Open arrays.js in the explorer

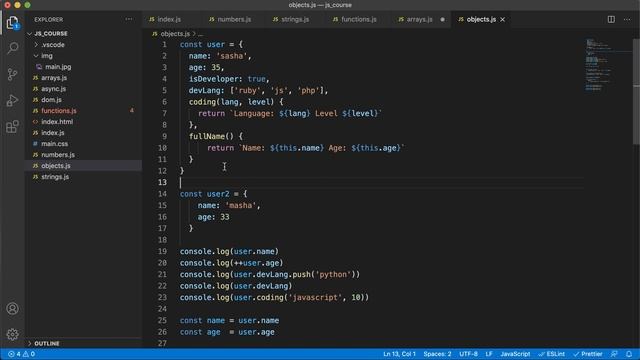(54, 78)
